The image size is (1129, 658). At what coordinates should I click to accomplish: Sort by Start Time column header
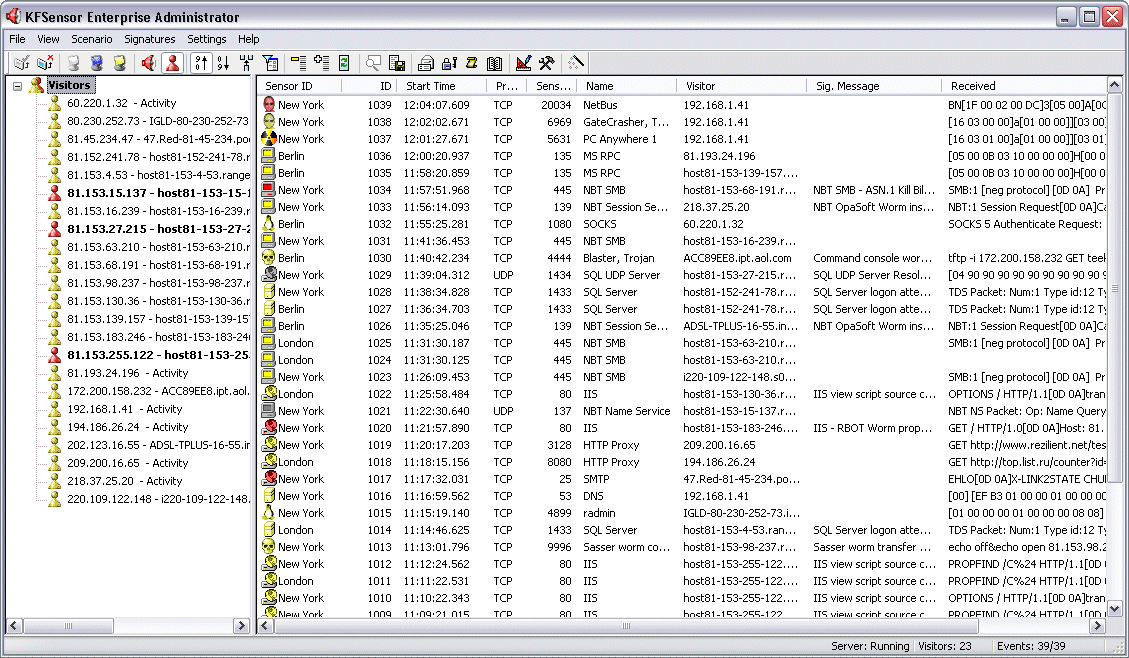[x=442, y=86]
